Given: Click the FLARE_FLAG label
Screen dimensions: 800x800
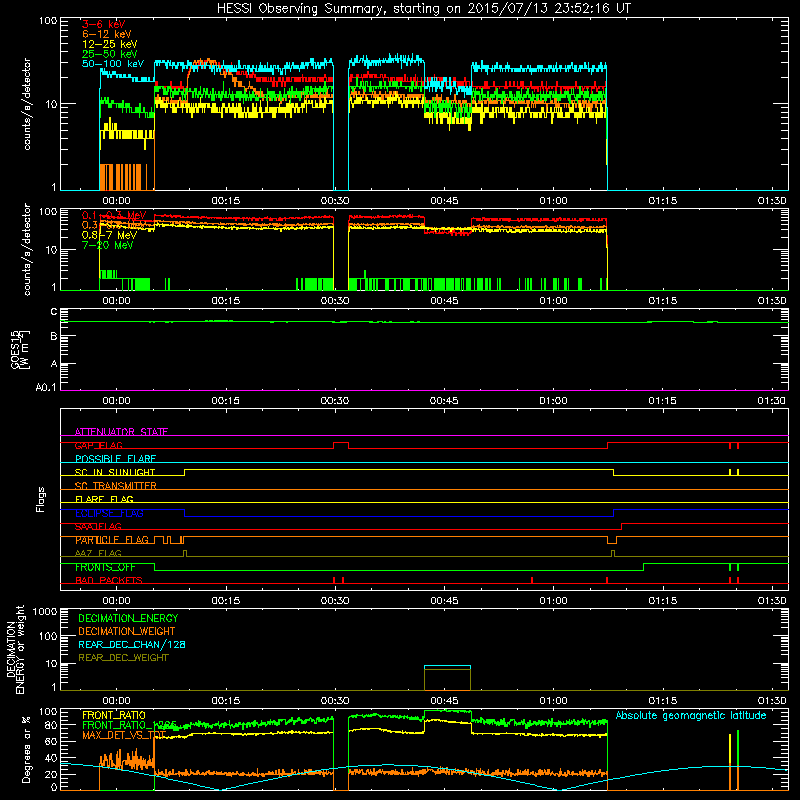Looking at the screenshot, I should click(x=104, y=499).
